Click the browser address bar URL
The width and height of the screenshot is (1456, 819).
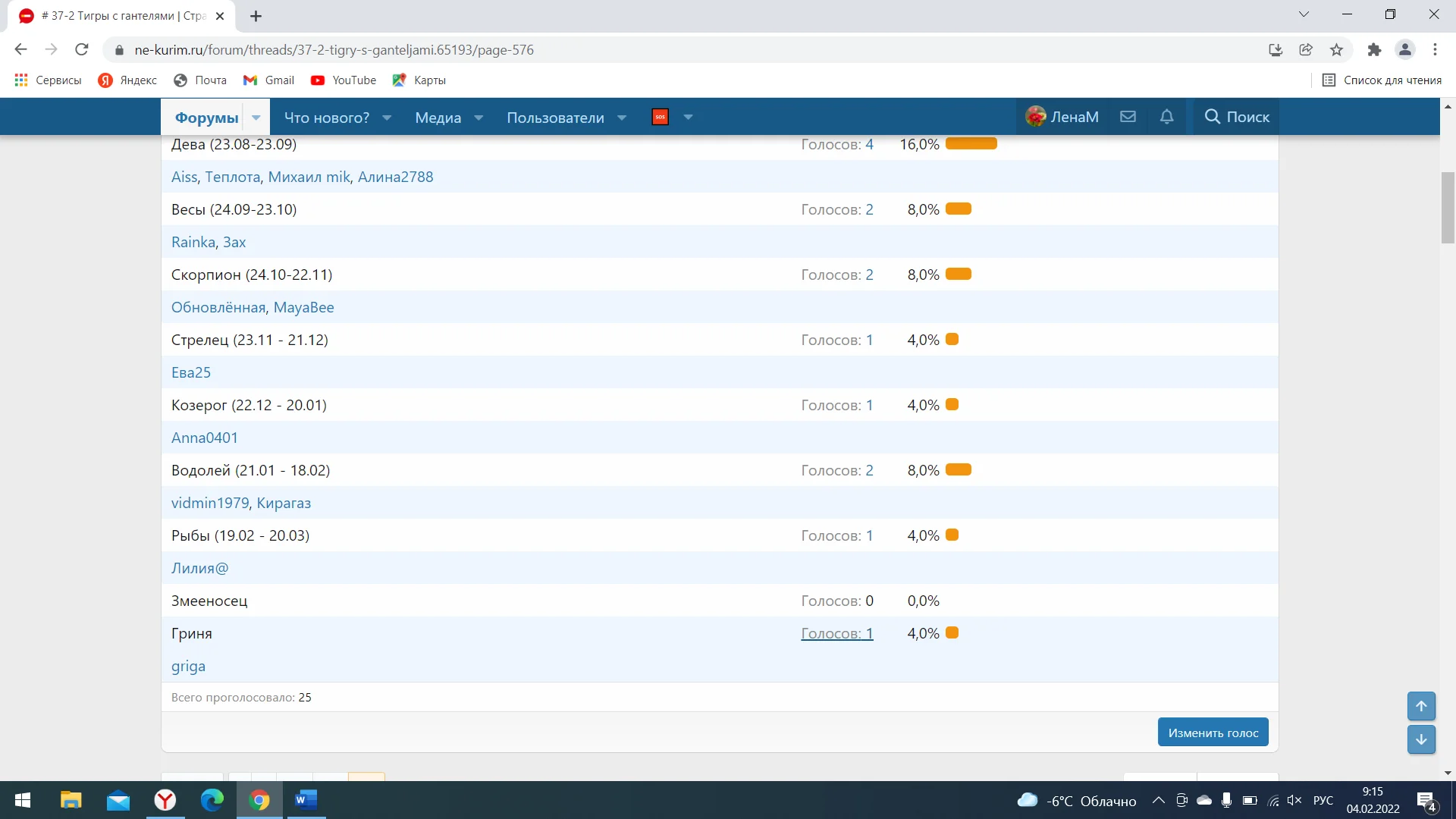pos(334,50)
